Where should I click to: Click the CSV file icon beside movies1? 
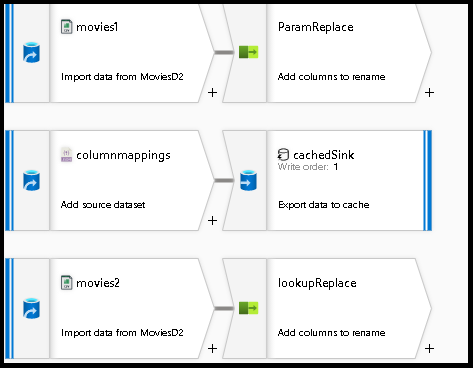tap(67, 27)
